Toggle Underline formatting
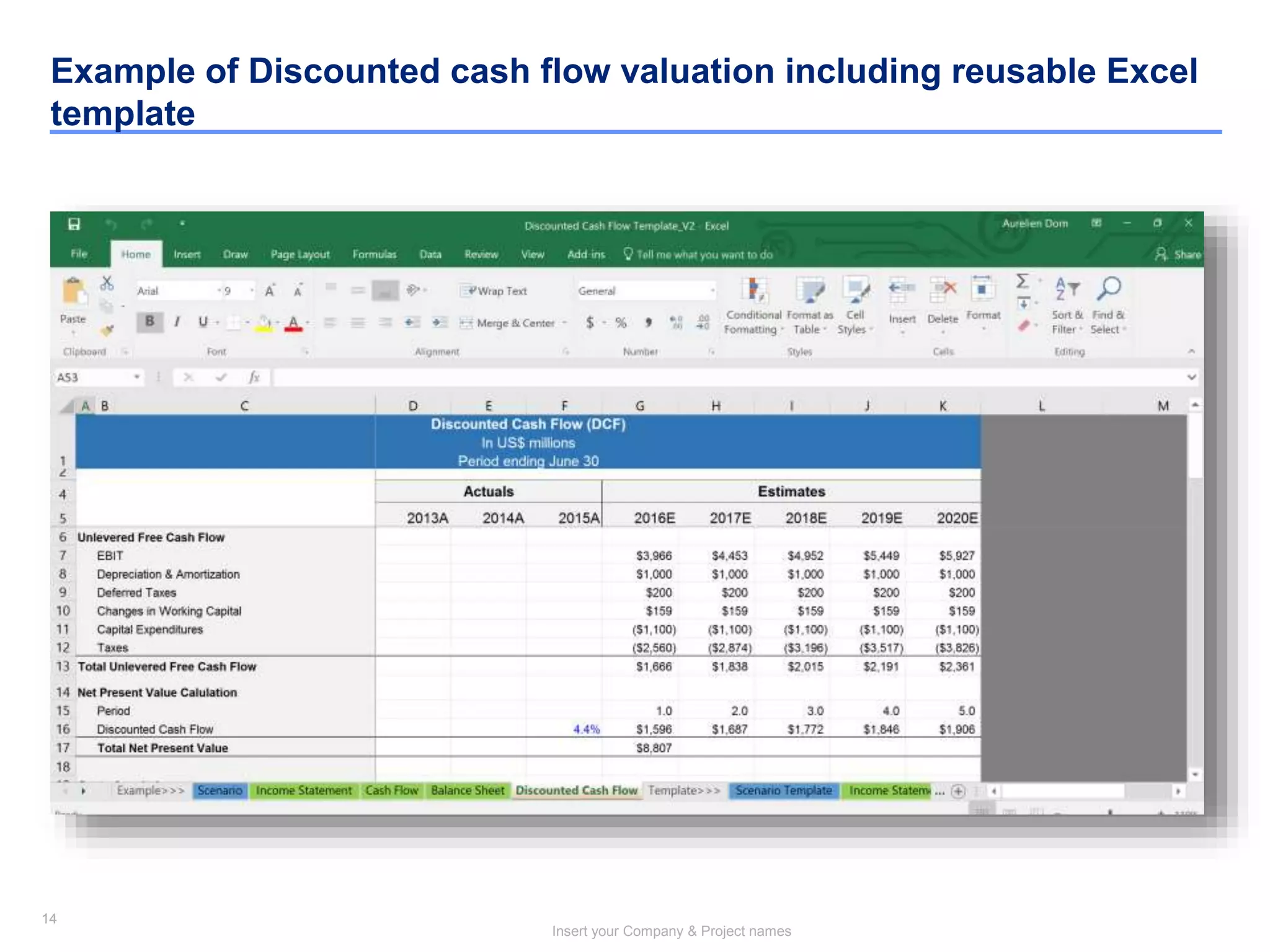 [203, 321]
